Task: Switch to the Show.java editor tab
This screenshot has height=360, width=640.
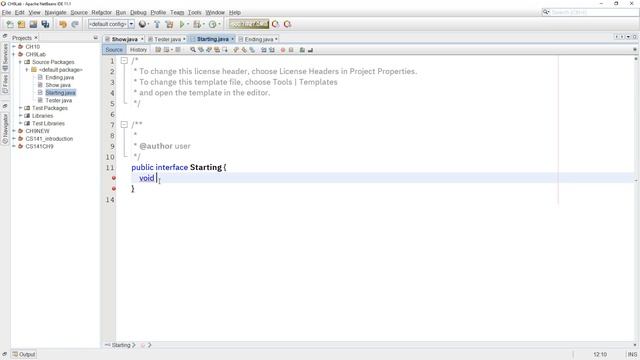Action: [x=124, y=39]
